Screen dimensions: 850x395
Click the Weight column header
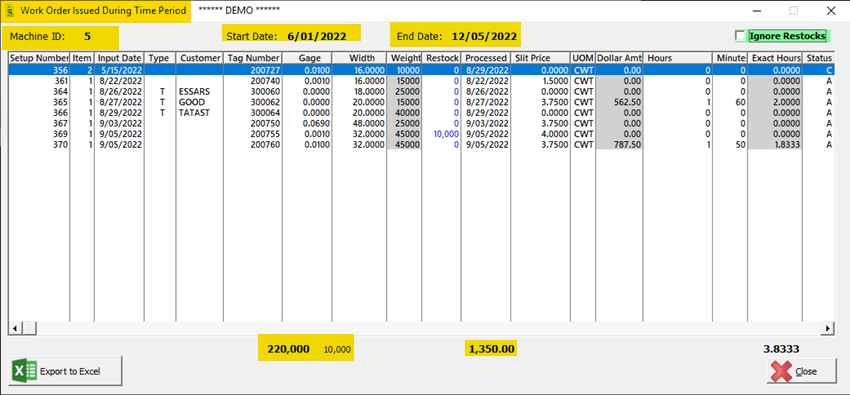(404, 58)
